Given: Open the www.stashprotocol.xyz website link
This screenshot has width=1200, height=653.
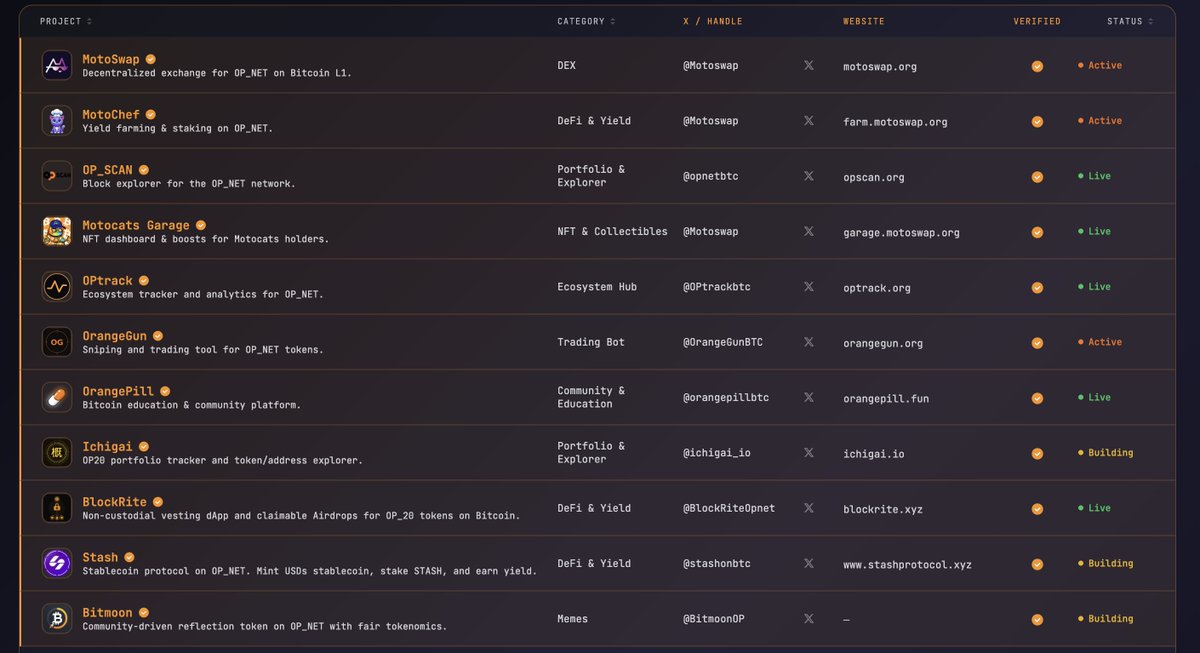Looking at the screenshot, I should (907, 565).
